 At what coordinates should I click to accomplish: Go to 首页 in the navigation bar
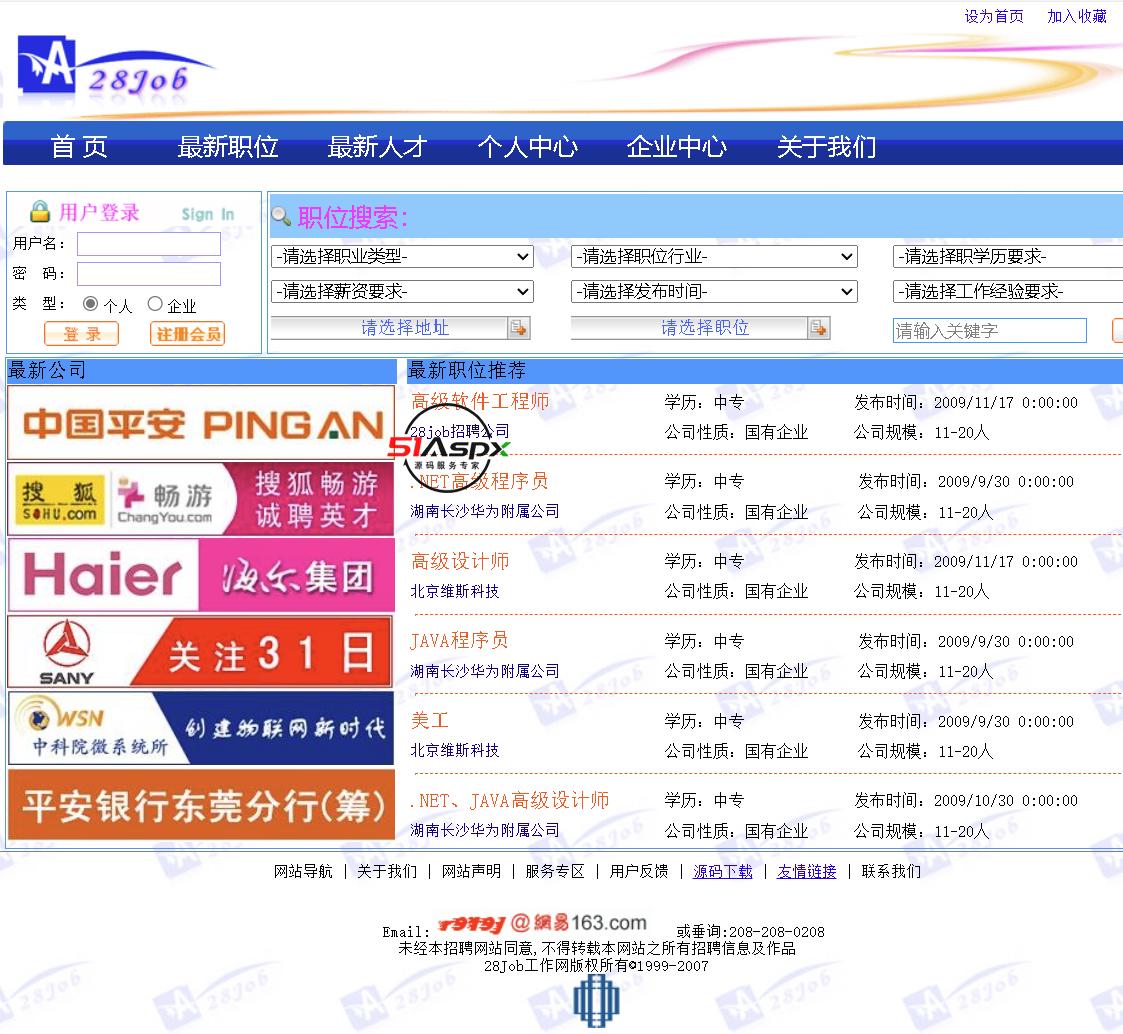click(x=79, y=147)
